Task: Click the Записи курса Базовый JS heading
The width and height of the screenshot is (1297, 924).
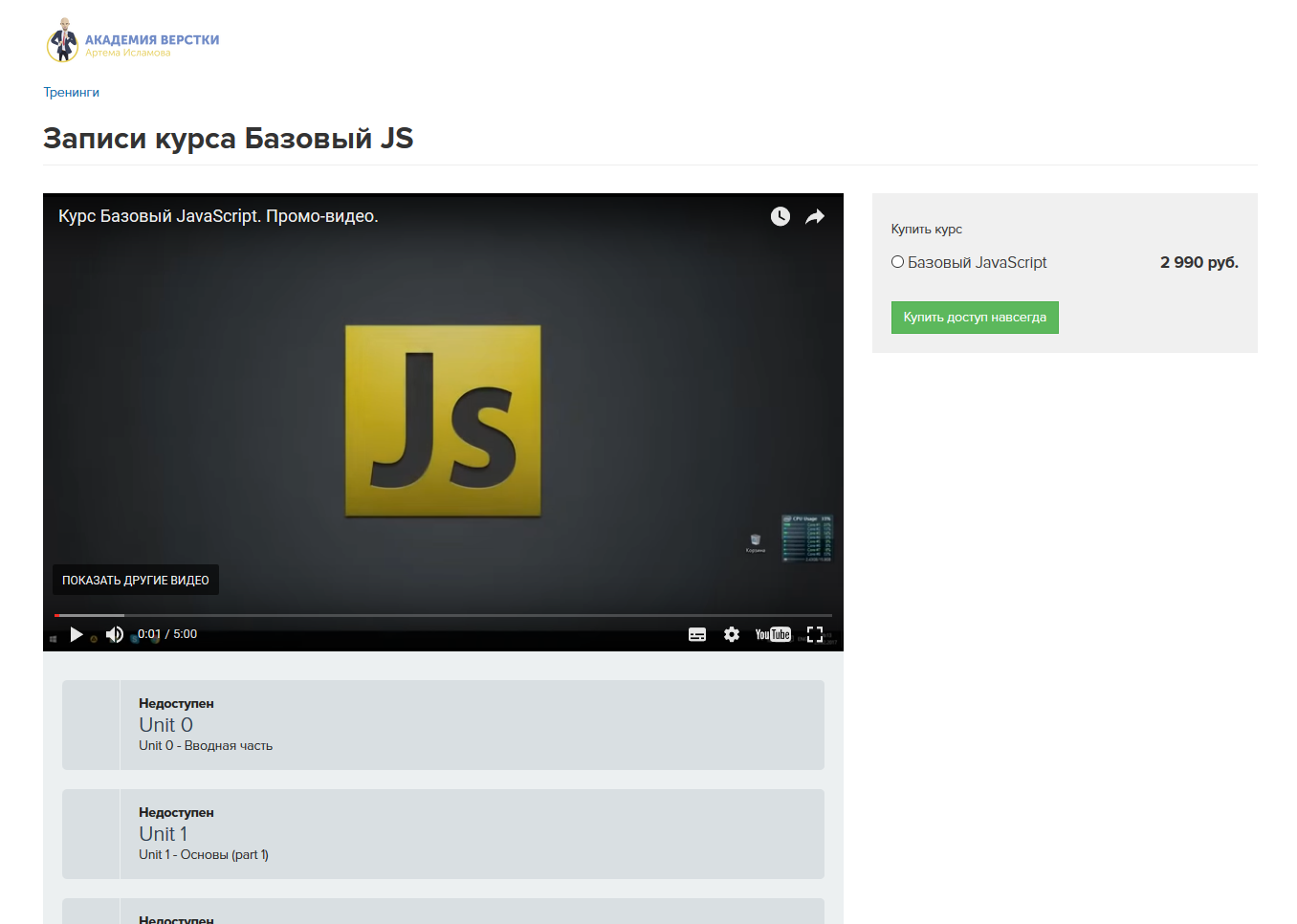Action: tap(229, 138)
